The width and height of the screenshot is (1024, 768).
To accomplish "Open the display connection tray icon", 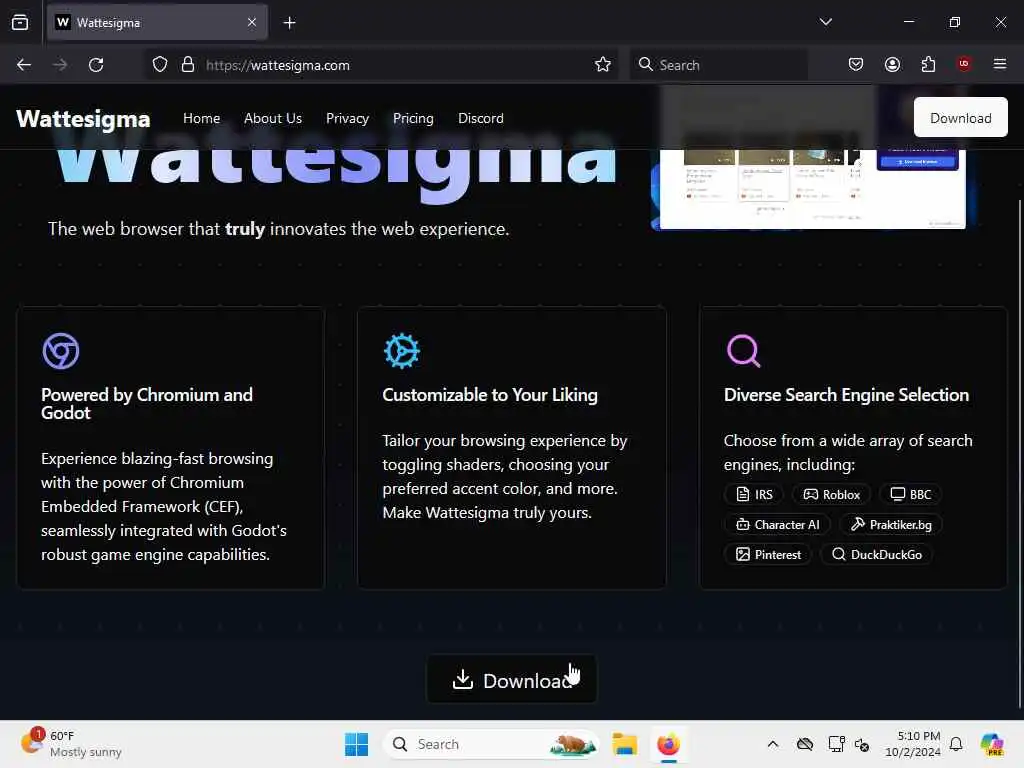I will coord(836,744).
